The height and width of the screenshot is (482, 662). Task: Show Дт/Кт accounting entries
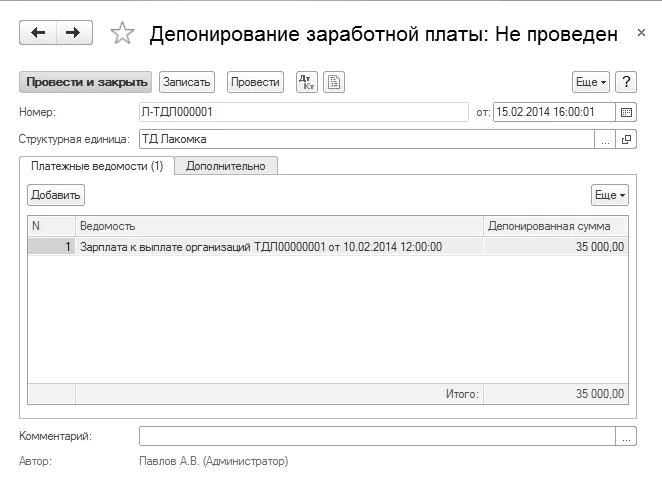pos(307,82)
